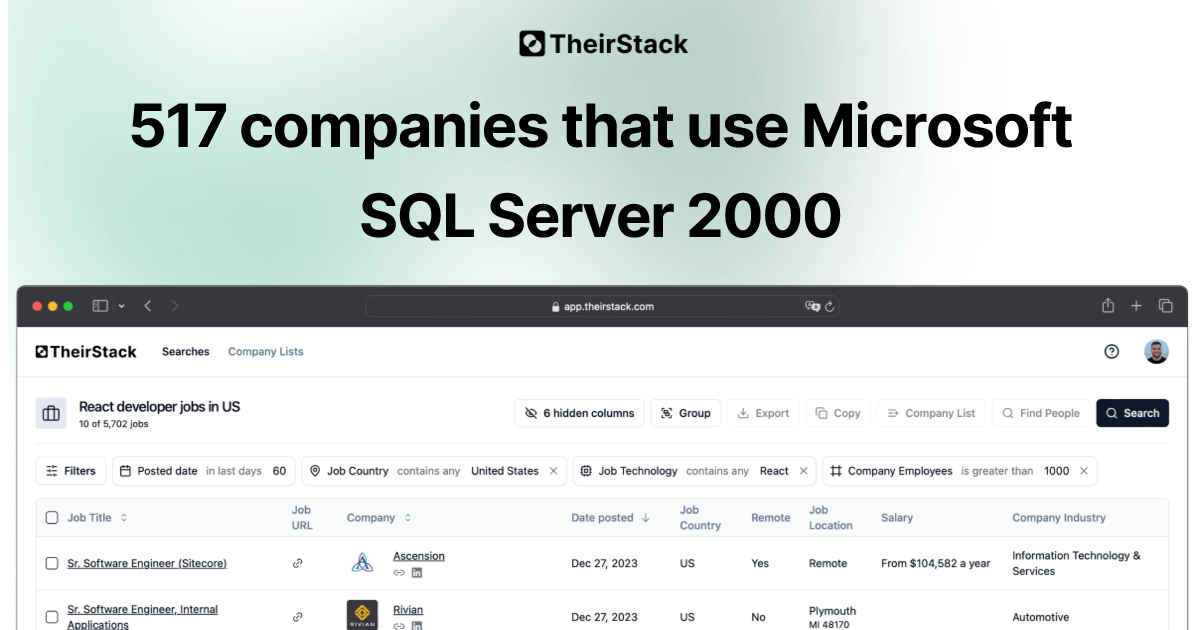Click the Salary column header
The image size is (1200, 630).
pyautogui.click(x=897, y=518)
